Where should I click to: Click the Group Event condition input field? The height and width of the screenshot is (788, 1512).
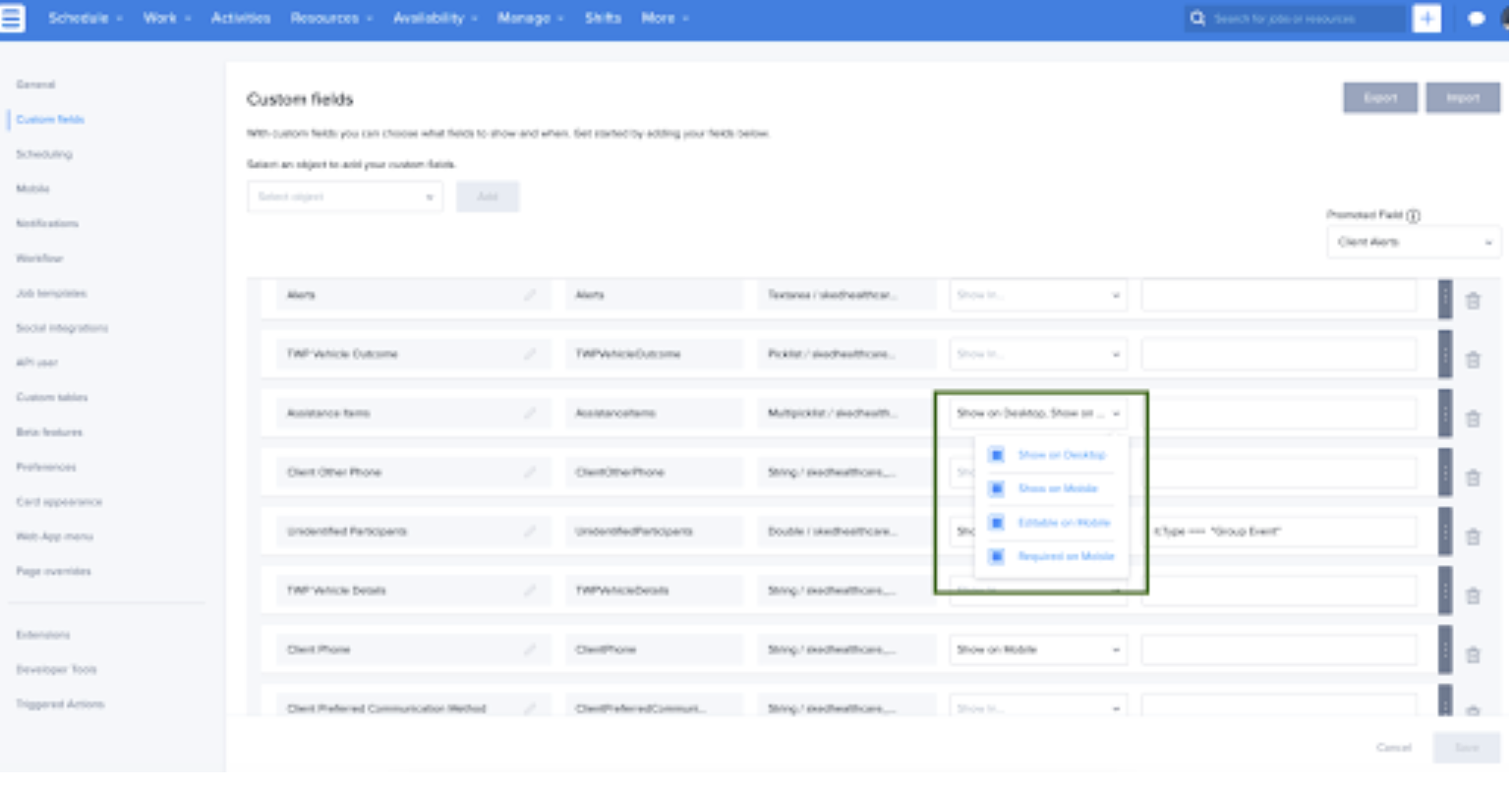pos(1279,531)
